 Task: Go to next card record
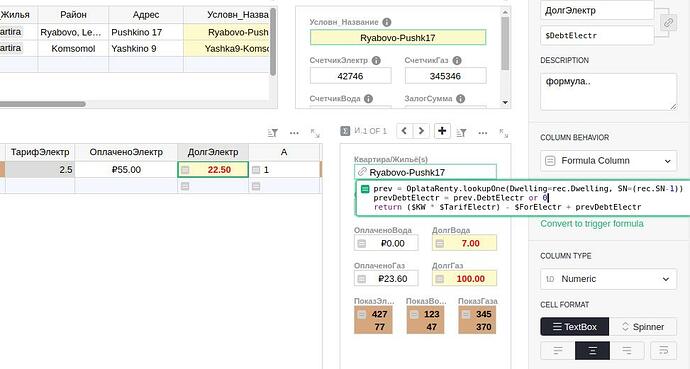point(421,131)
